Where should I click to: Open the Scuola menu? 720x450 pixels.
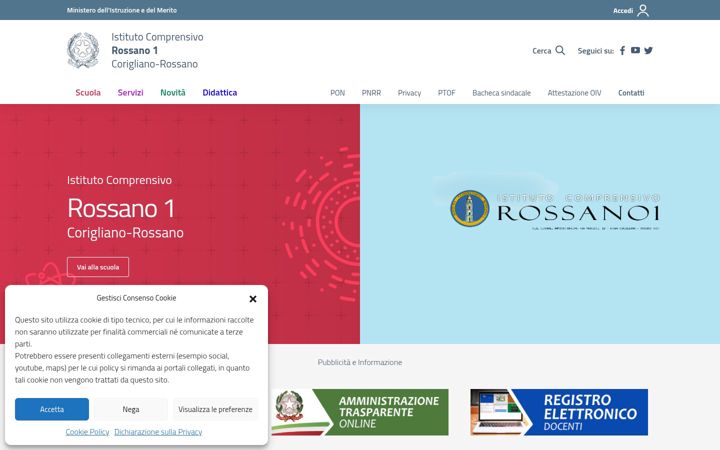(88, 92)
